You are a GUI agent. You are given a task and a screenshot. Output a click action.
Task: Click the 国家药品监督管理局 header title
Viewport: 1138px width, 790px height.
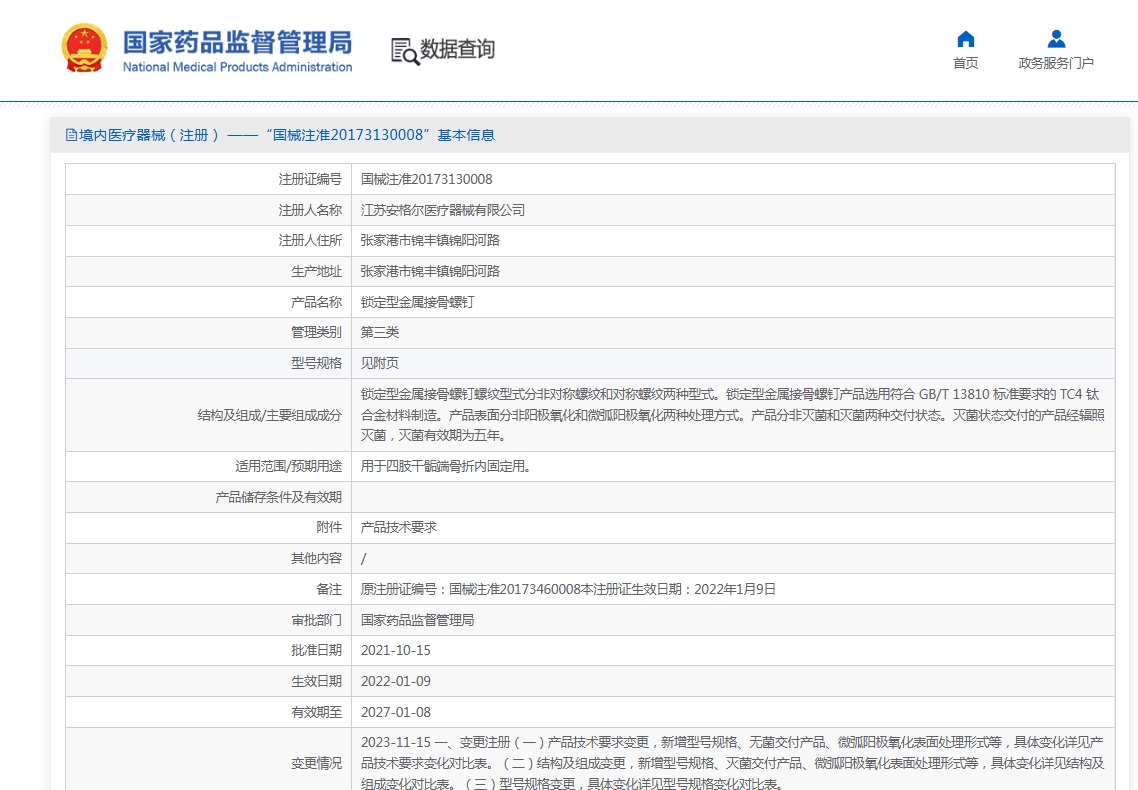click(237, 42)
